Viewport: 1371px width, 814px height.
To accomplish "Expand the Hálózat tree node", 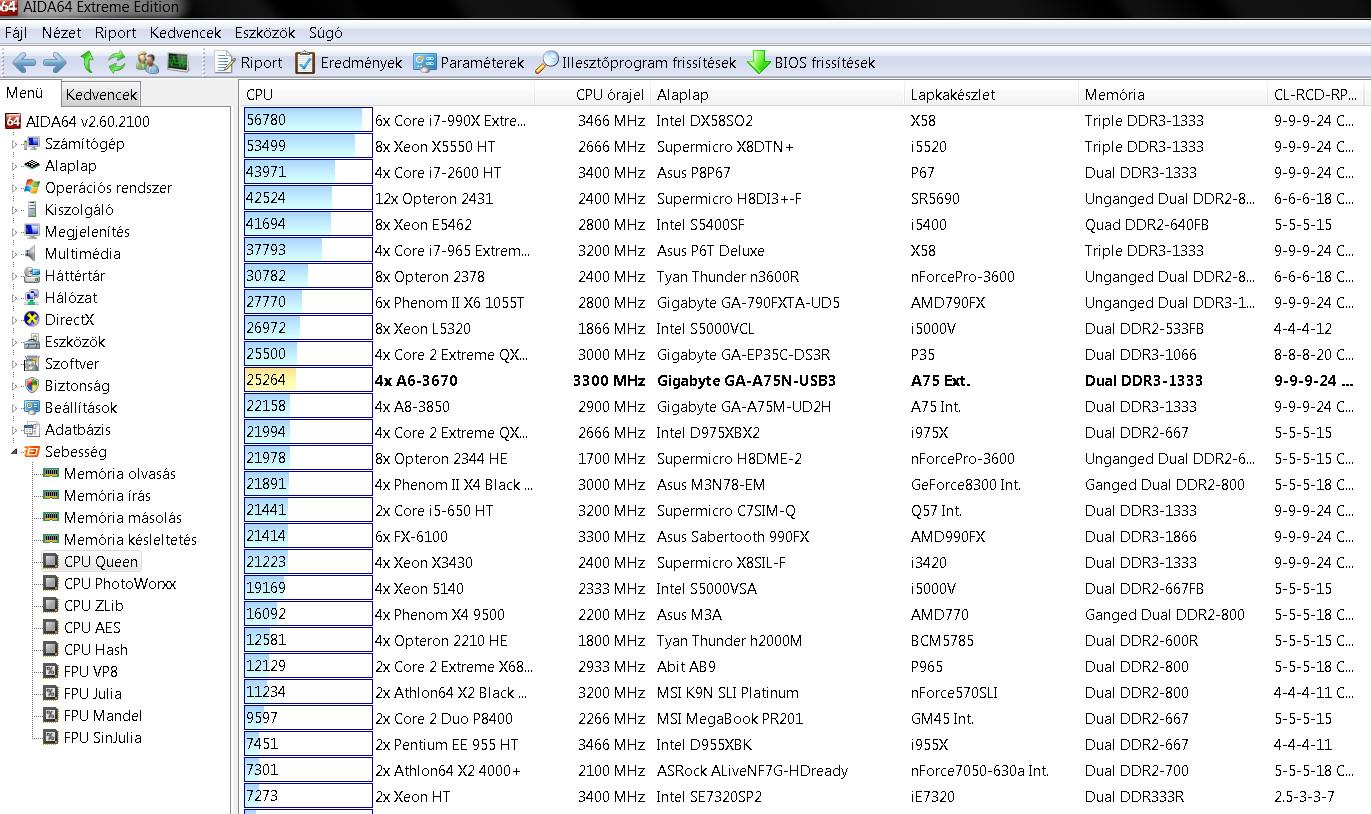I will click(15, 298).
